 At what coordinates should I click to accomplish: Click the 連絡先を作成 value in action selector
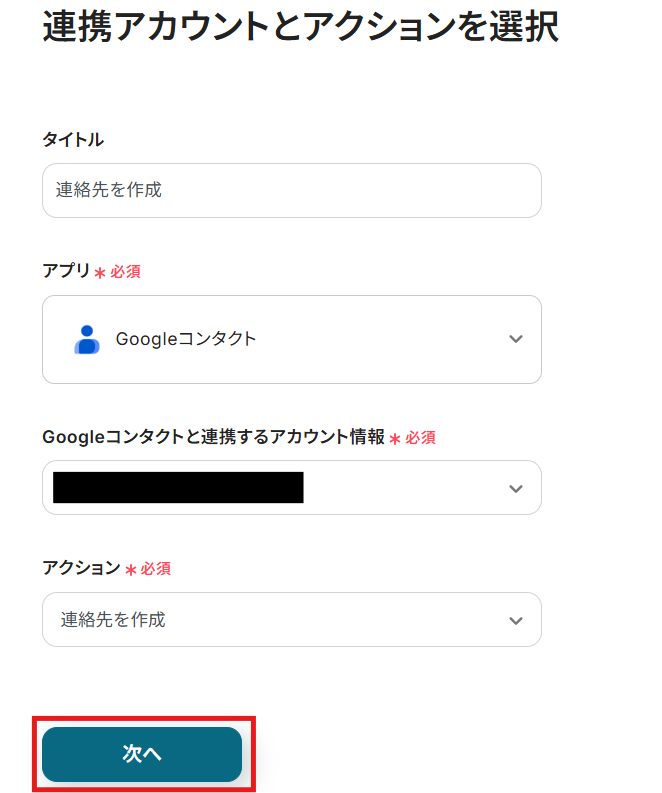[111, 620]
